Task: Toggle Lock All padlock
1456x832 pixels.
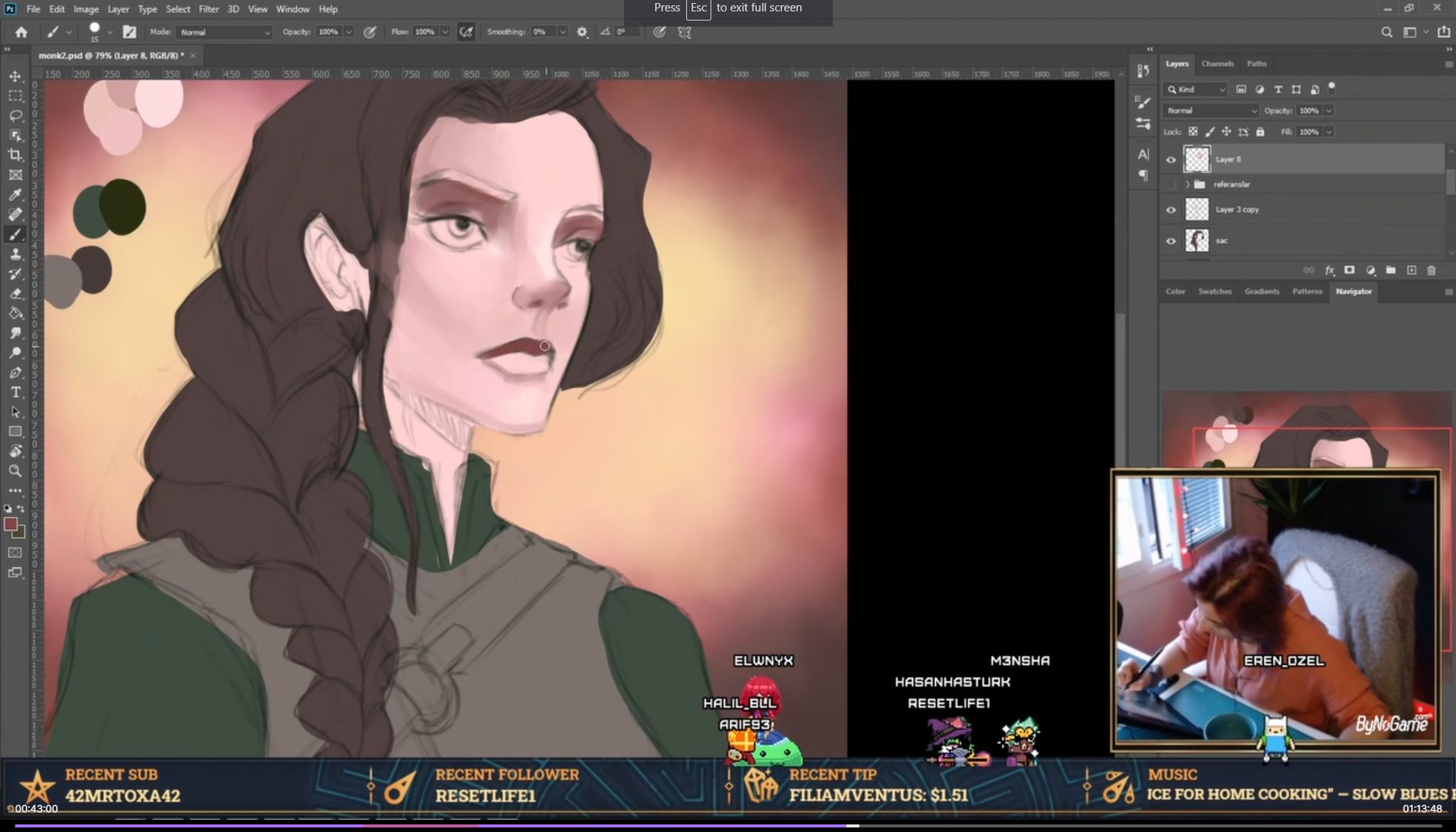Action: pyautogui.click(x=1260, y=131)
